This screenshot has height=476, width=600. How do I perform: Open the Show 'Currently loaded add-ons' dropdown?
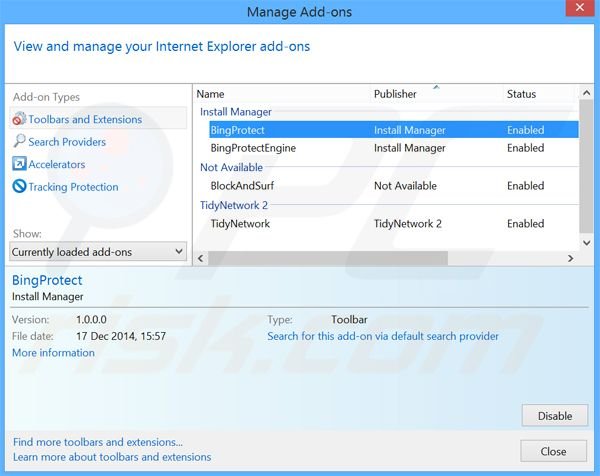pyautogui.click(x=98, y=252)
